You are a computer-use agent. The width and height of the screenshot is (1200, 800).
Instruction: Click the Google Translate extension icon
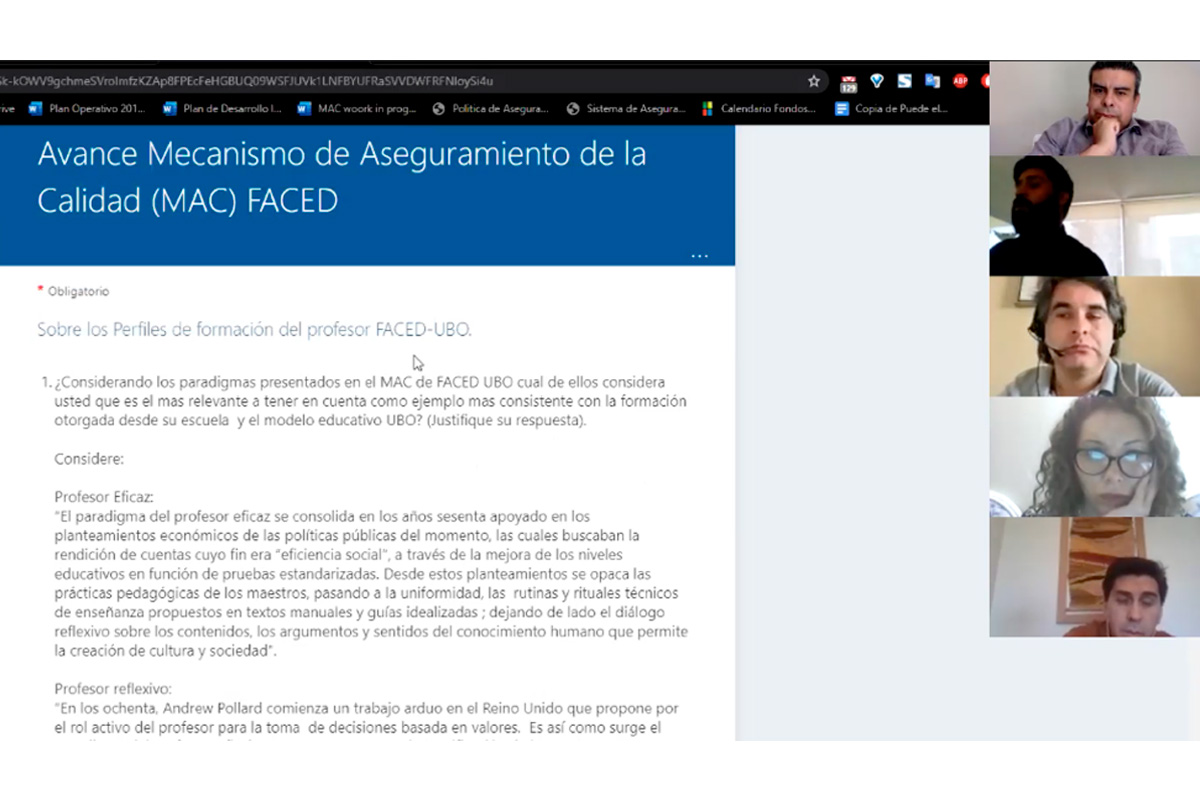932,81
